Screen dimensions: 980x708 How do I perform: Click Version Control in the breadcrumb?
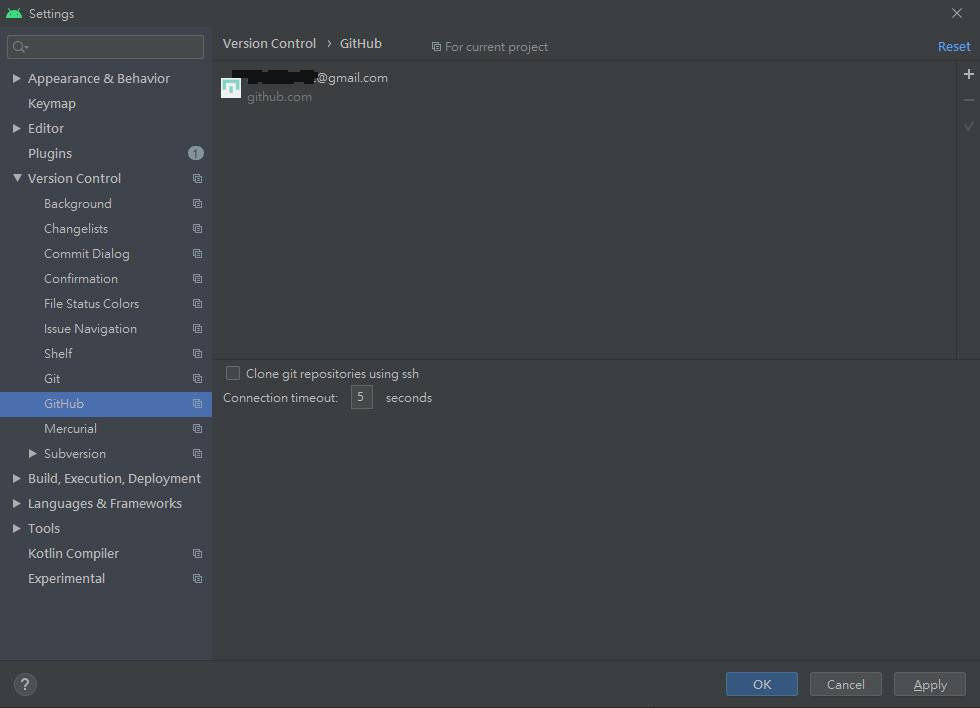tap(269, 44)
